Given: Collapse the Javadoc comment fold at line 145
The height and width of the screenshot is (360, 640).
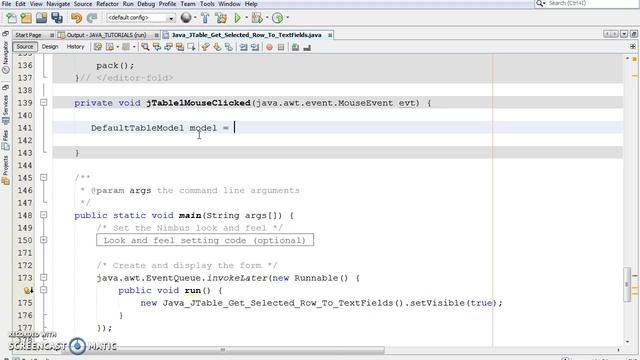Looking at the screenshot, I should [x=44, y=178].
